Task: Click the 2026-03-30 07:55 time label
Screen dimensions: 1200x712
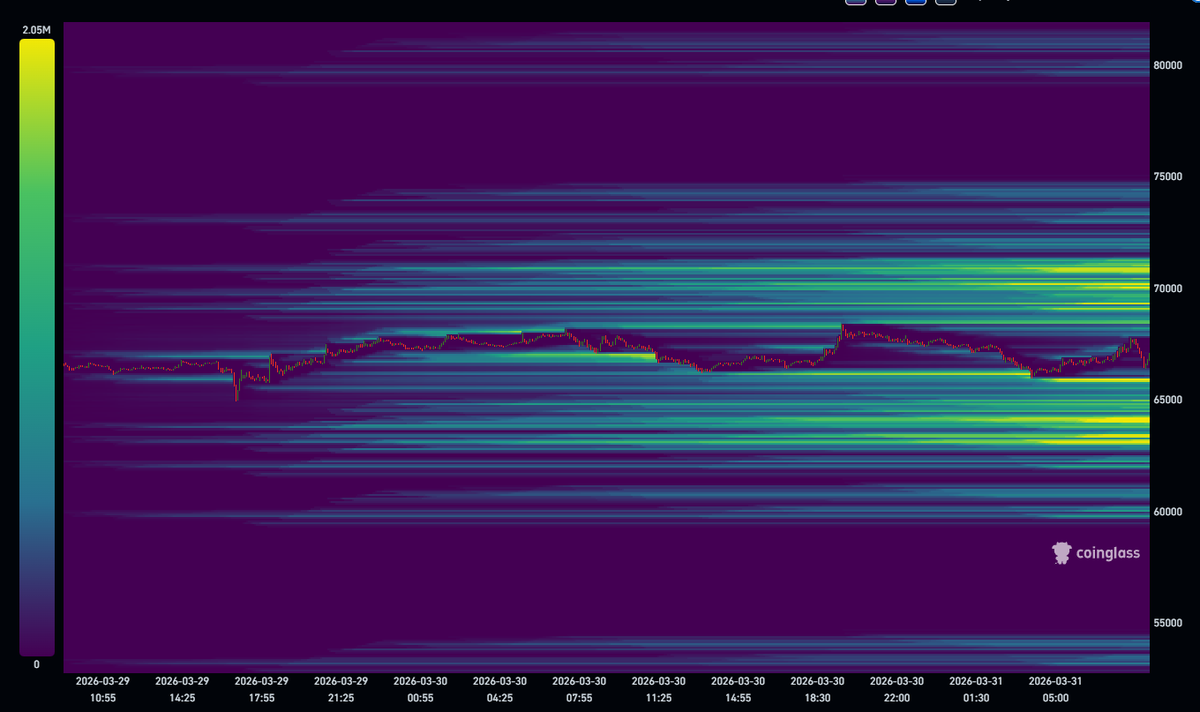Action: pos(580,689)
